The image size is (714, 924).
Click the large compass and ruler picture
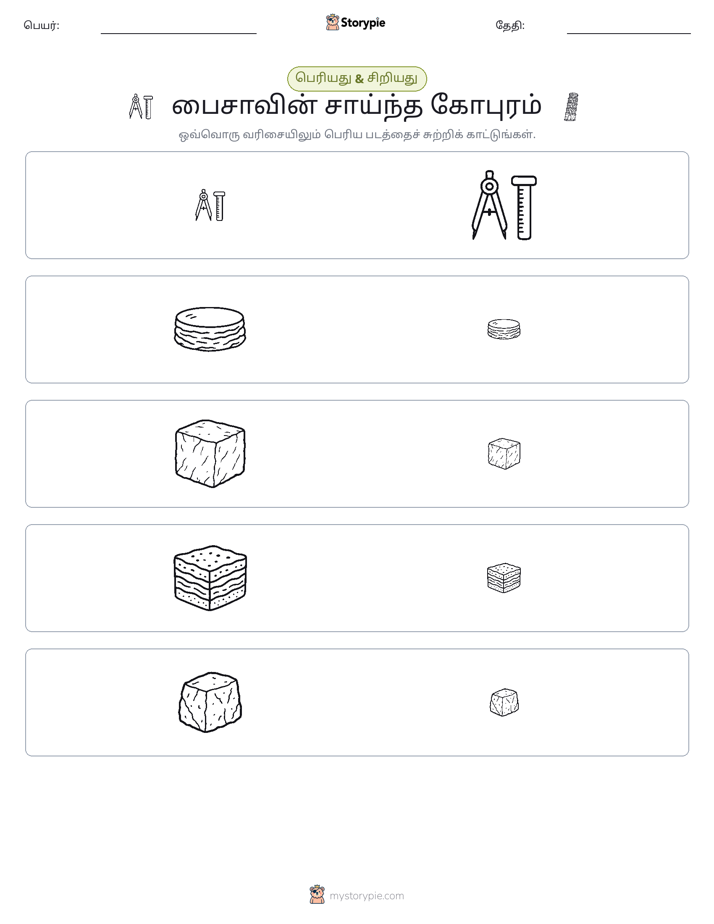tap(504, 205)
